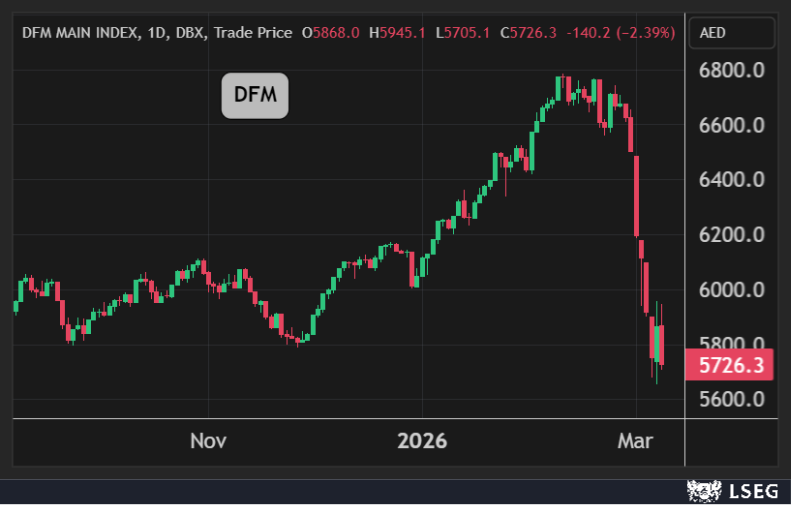Viewport: 791px width, 505px height.
Task: Click the 5600.0 price axis label
Action: [x=732, y=399]
